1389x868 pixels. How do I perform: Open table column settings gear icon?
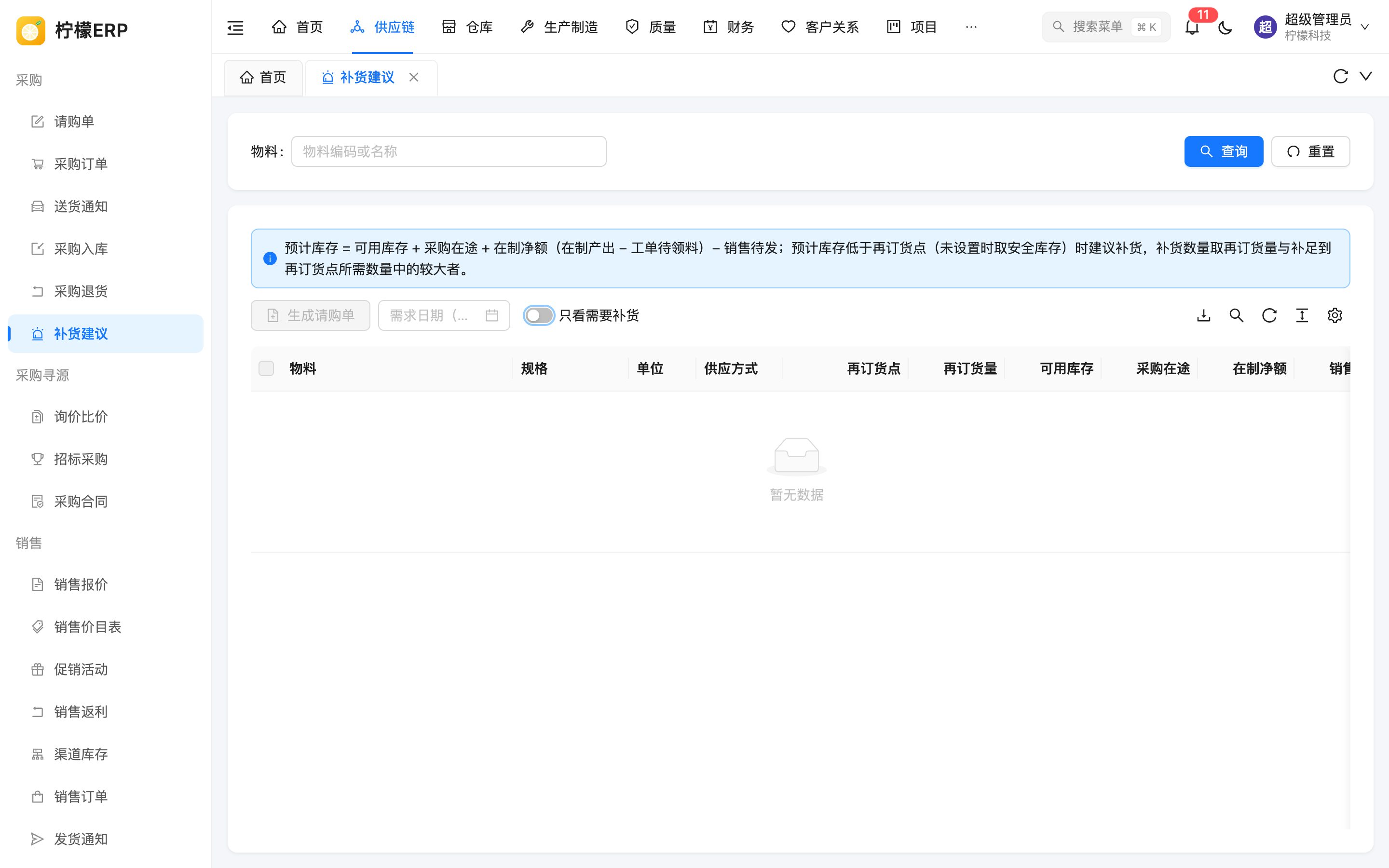(x=1335, y=315)
